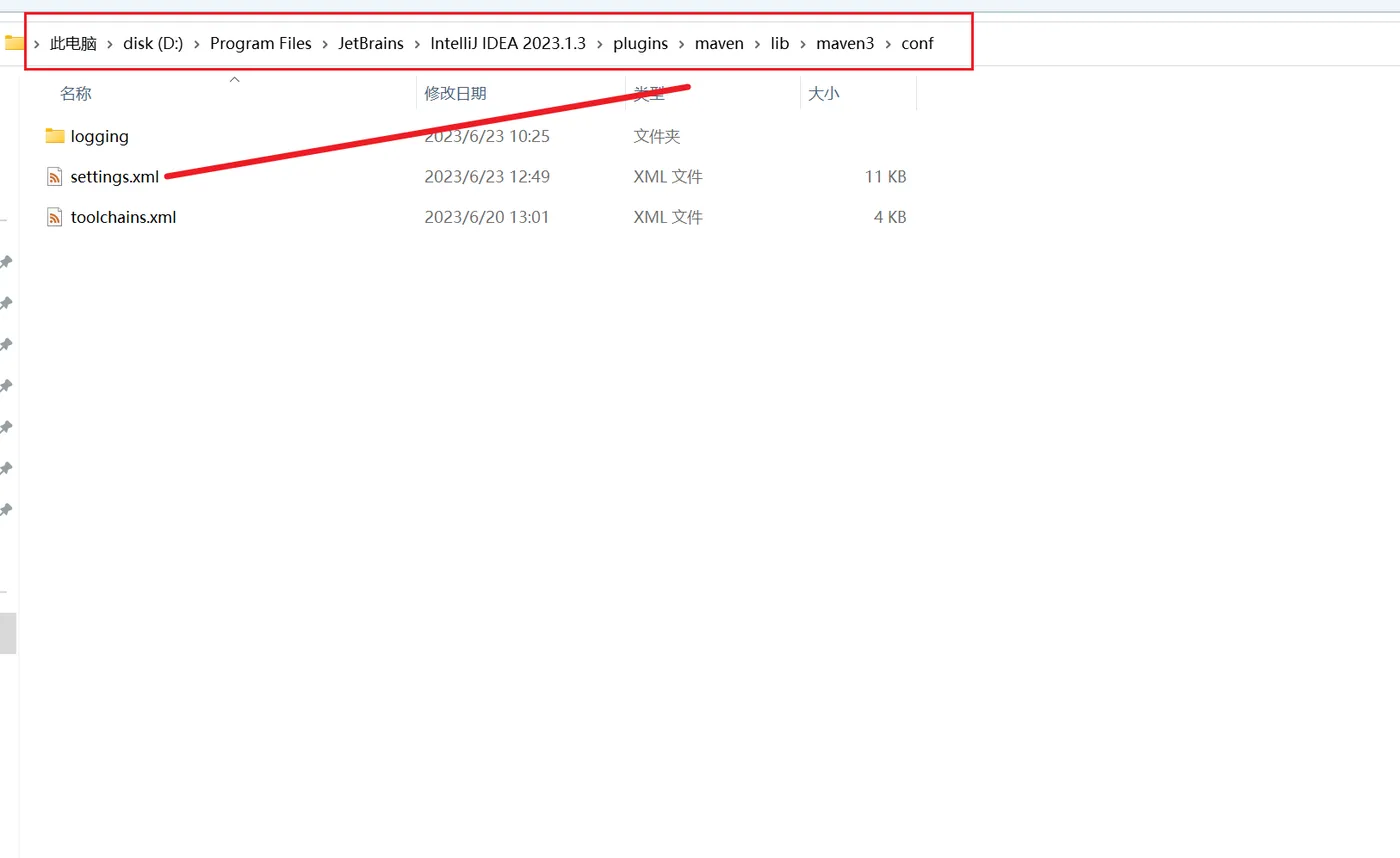Open the chevron dropdown after disk (D:)

click(197, 44)
